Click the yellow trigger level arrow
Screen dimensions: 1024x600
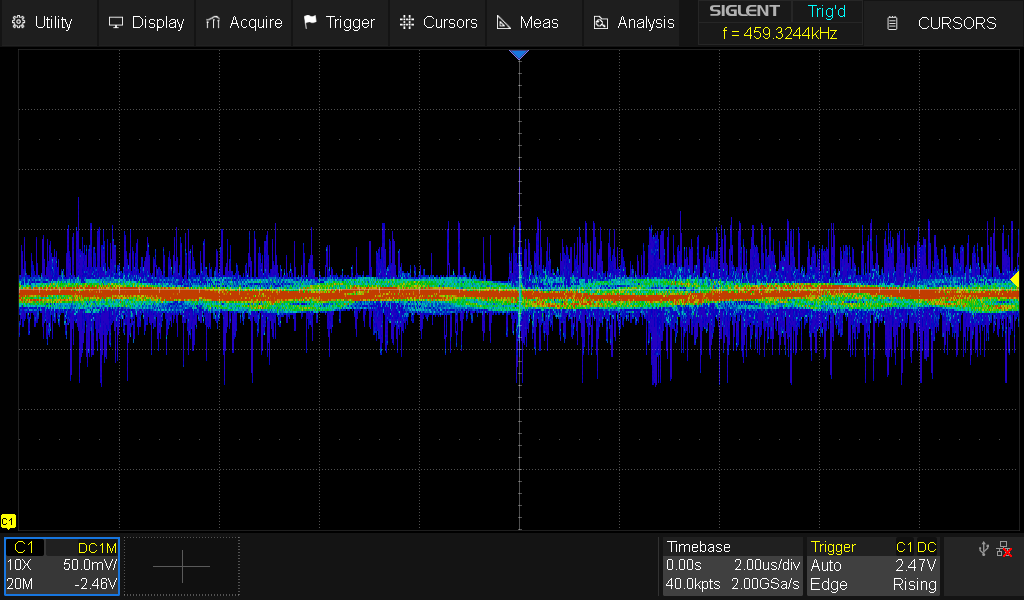pos(1014,278)
